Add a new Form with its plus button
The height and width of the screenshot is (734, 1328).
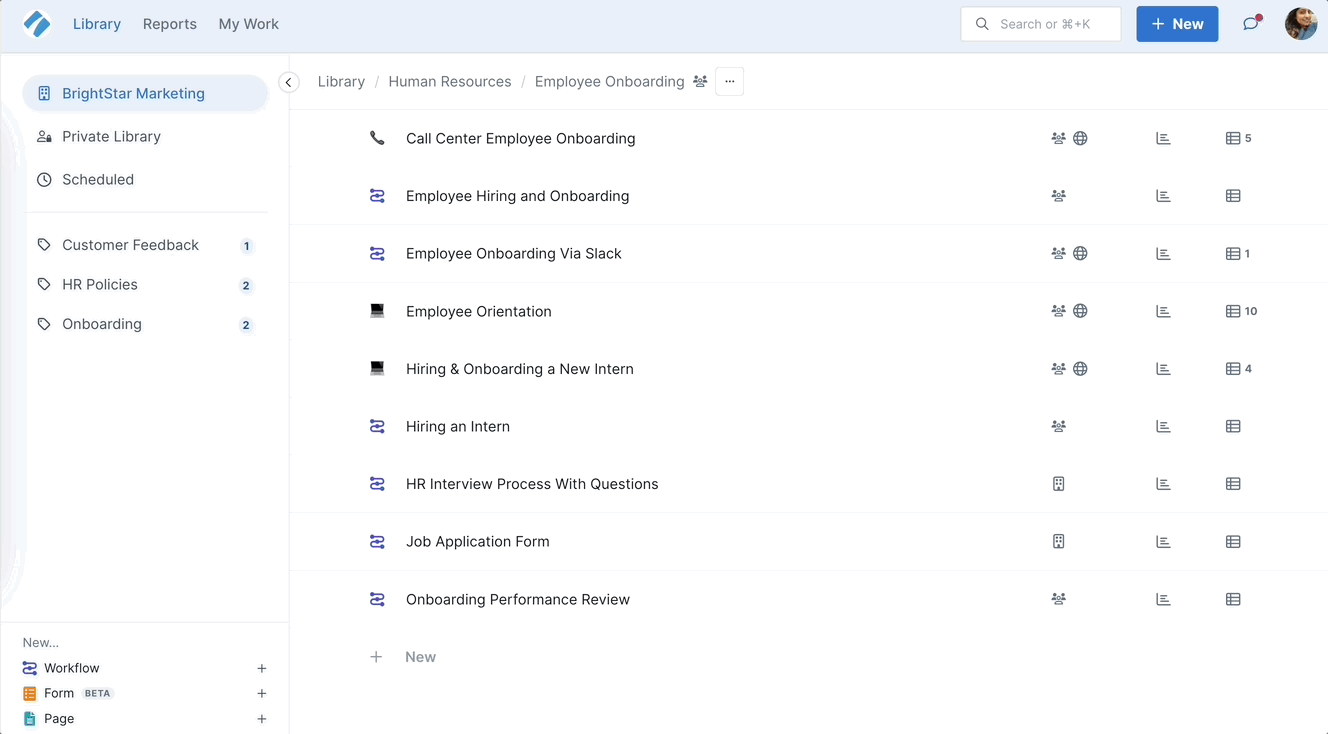(262, 693)
